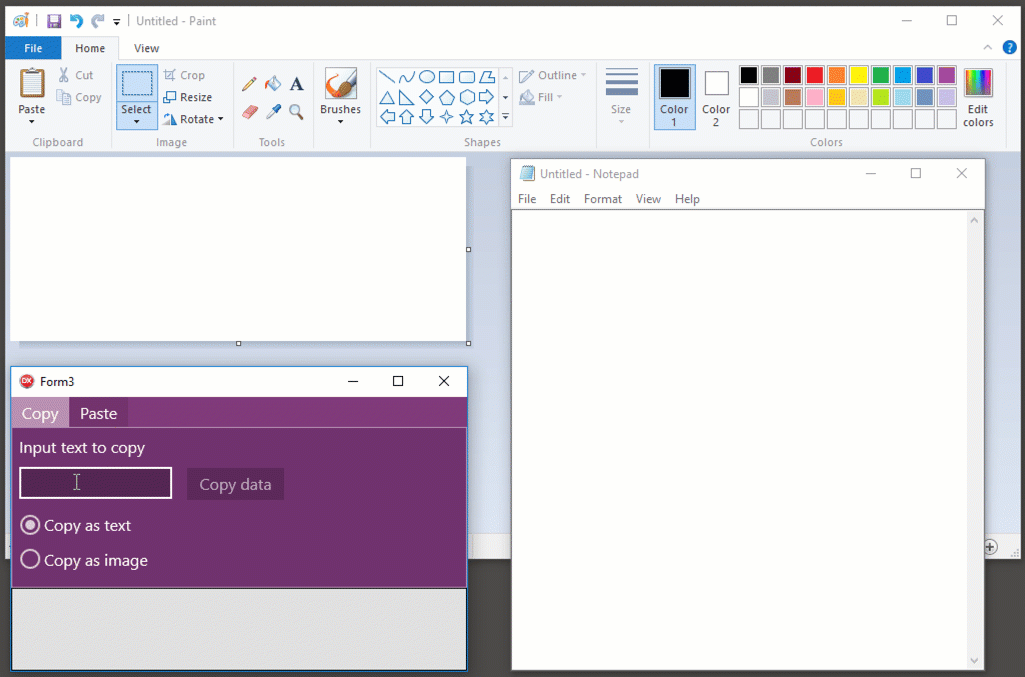Open the dropdown arrow under Select in Paint
The width and height of the screenshot is (1025, 677).
point(137,122)
